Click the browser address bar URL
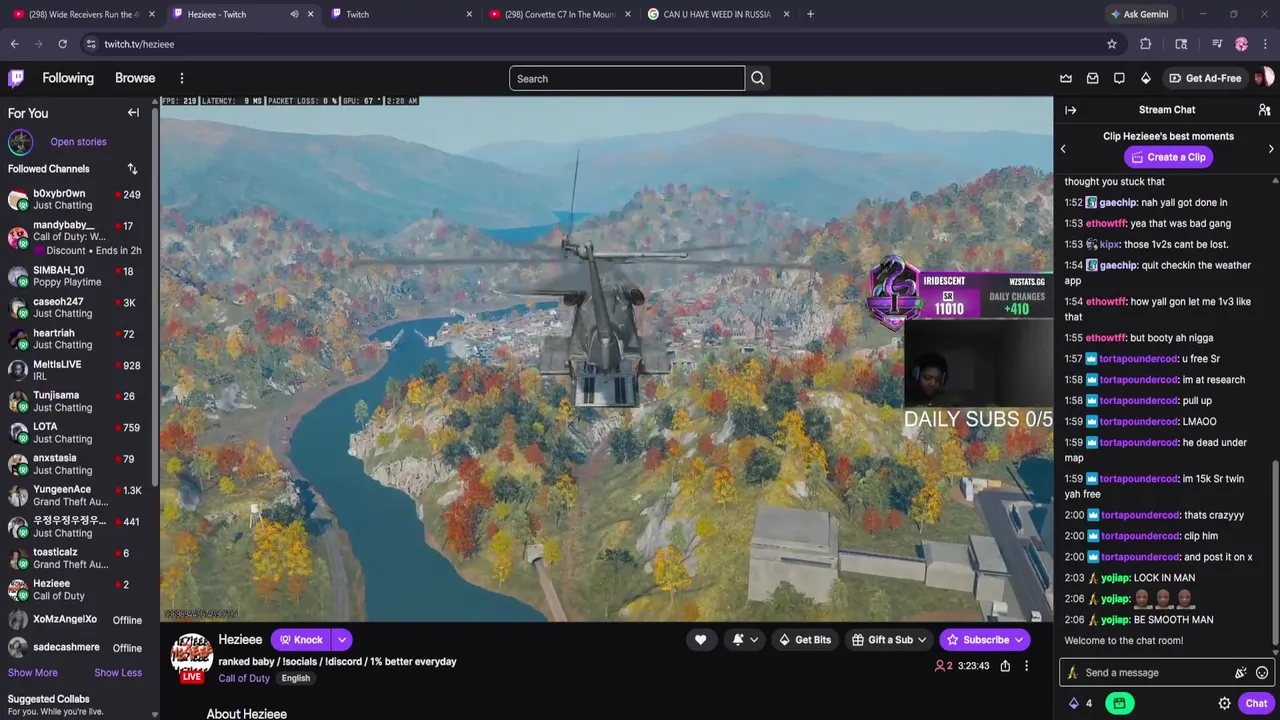The image size is (1280, 720). tap(139, 44)
